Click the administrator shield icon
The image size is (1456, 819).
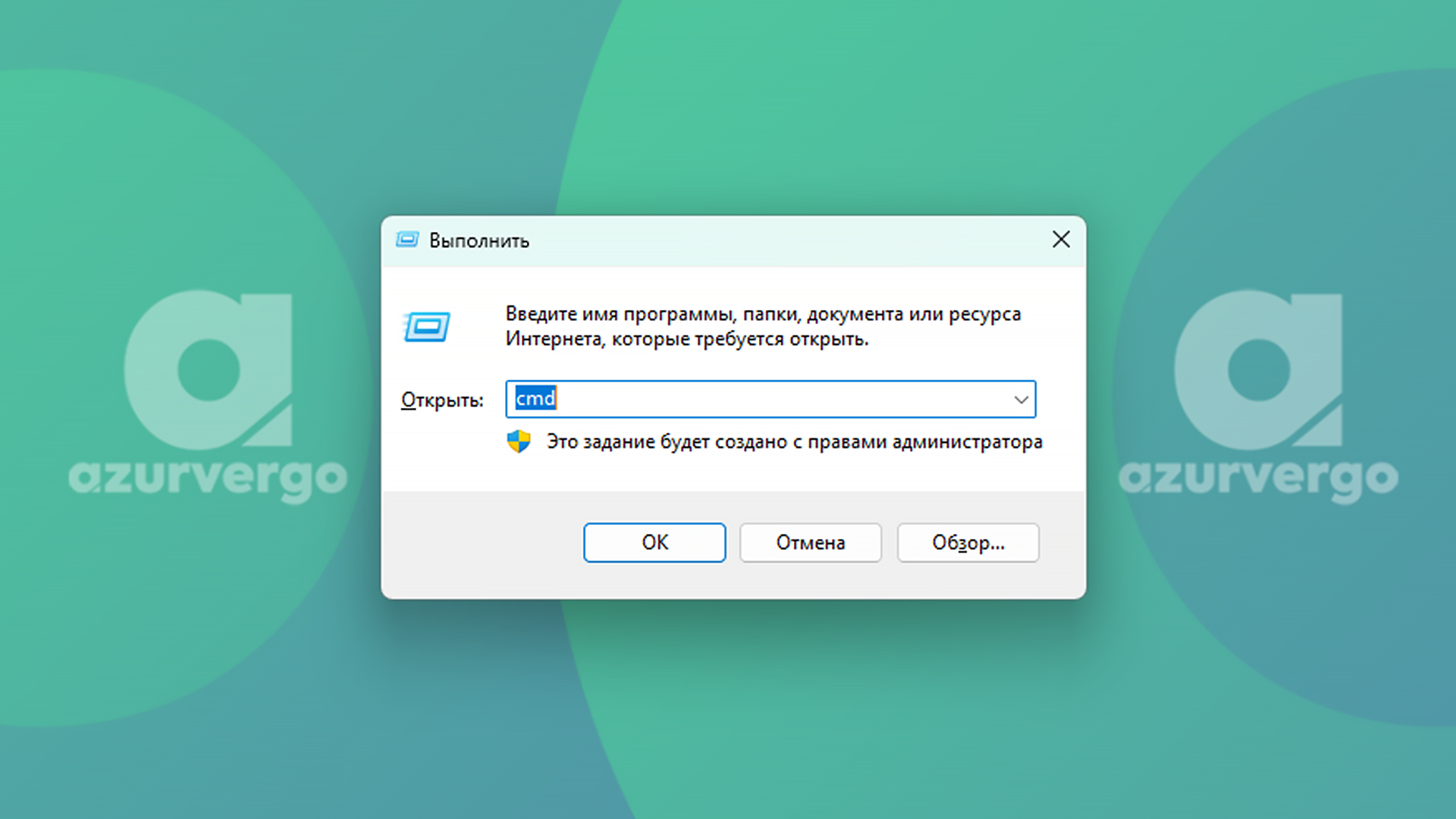[x=519, y=441]
